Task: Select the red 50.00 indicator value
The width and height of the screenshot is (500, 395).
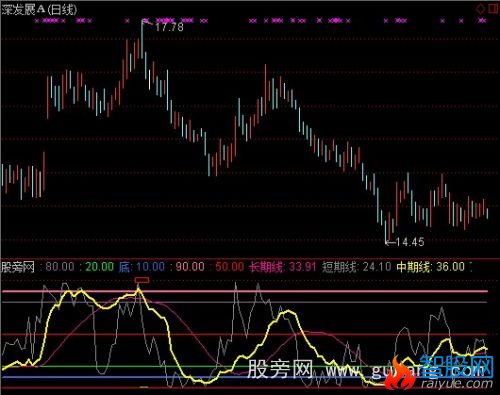Action: click(229, 267)
